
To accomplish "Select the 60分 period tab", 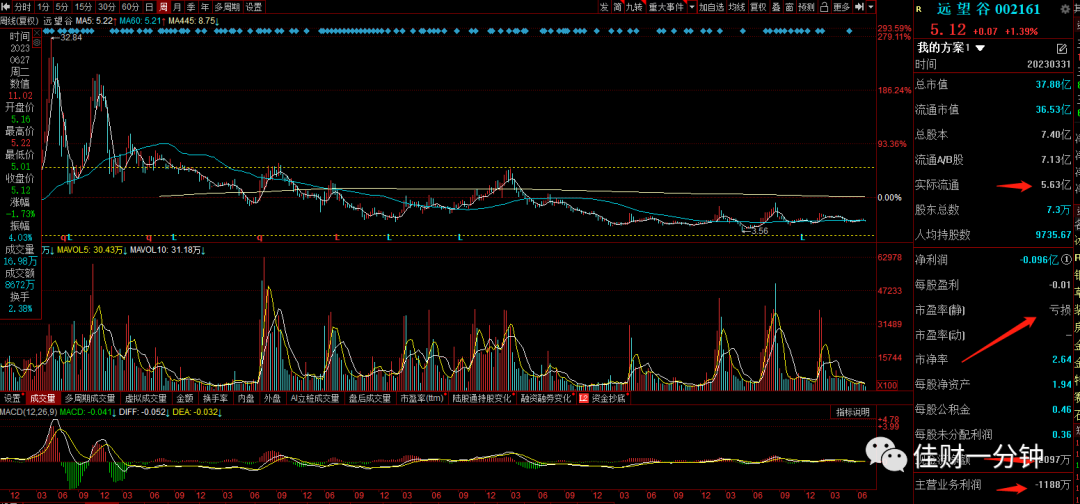I will 131,7.
